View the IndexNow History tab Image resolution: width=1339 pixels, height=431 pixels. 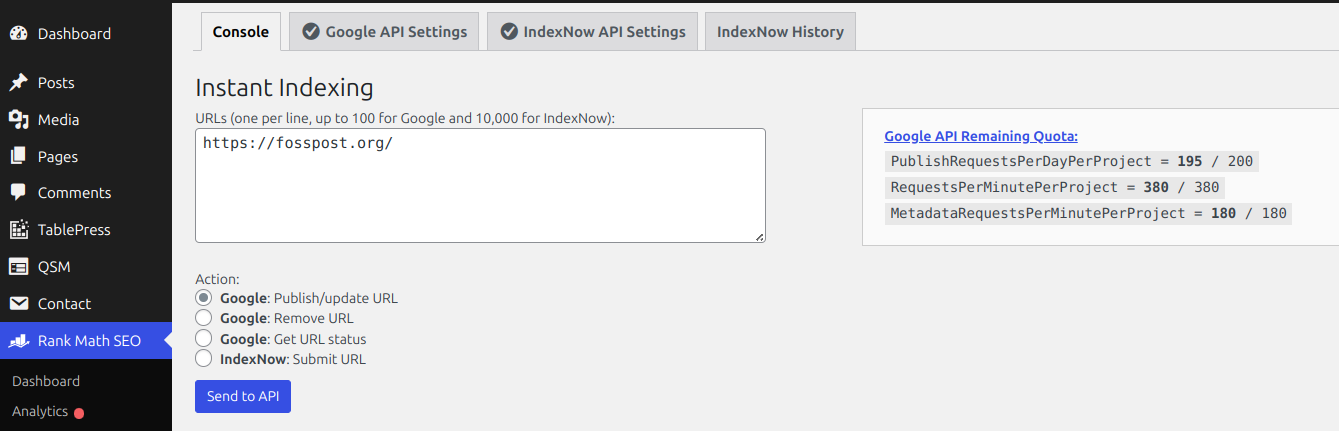tap(780, 32)
